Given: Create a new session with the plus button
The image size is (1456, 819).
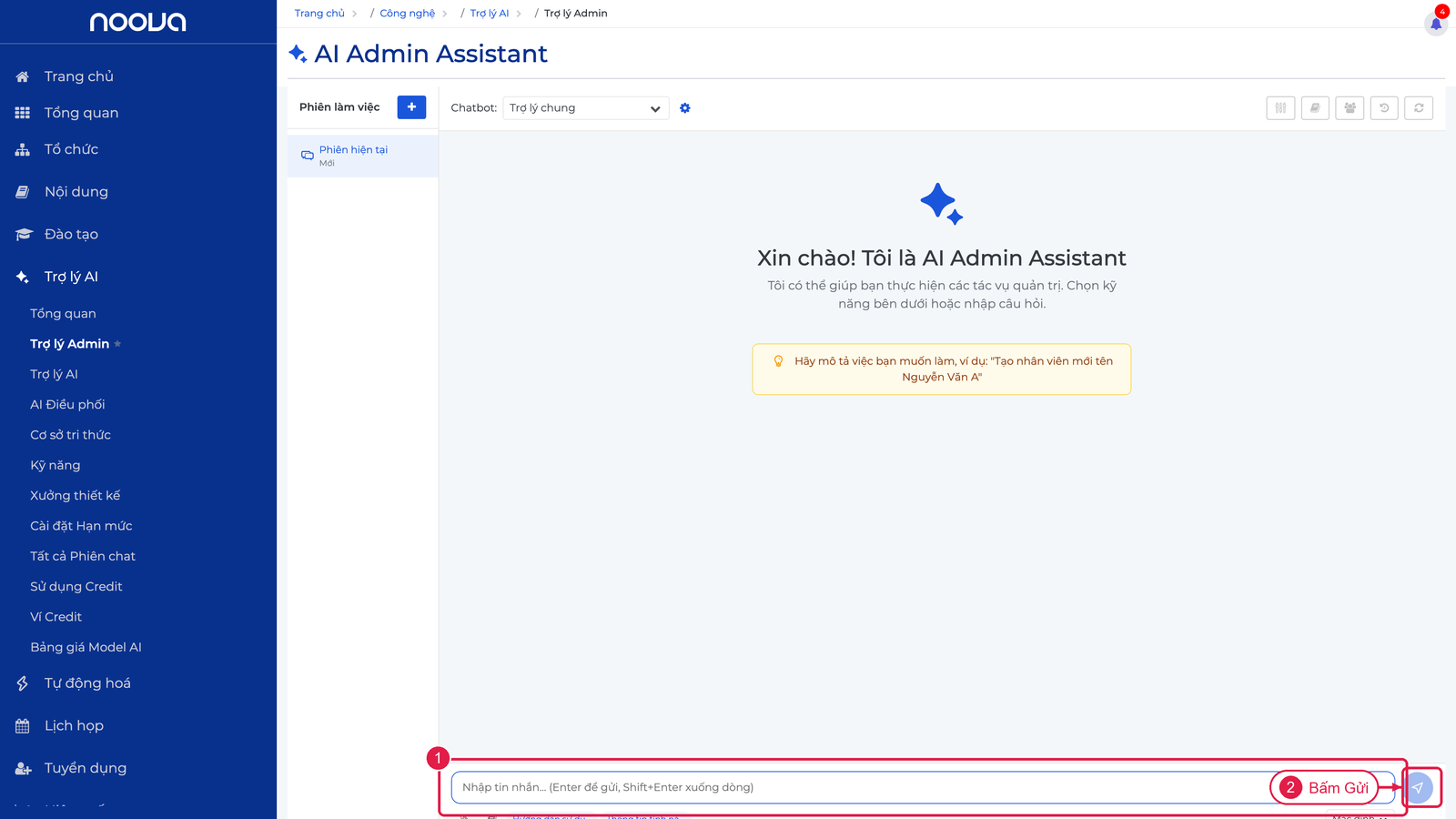Looking at the screenshot, I should (x=411, y=107).
